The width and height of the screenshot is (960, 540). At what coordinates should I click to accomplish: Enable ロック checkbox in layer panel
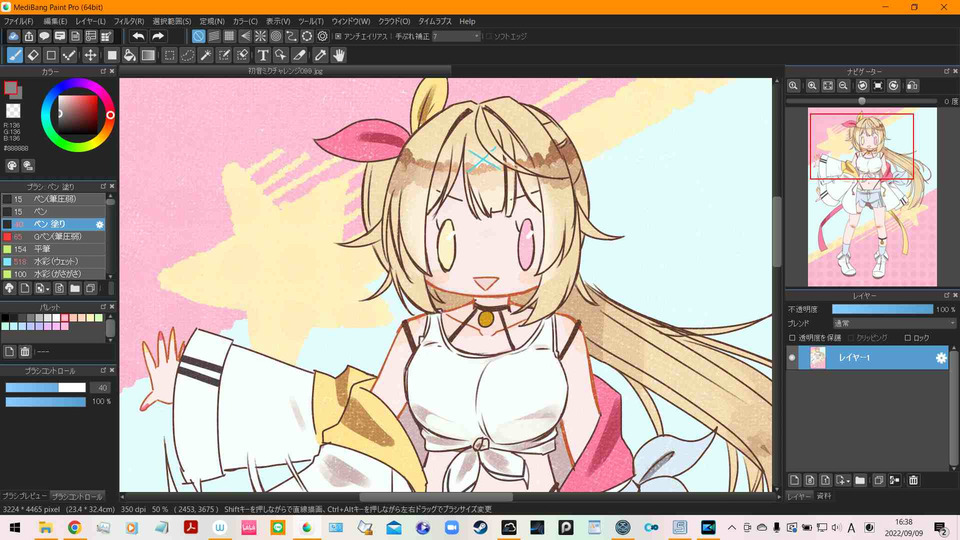pyautogui.click(x=907, y=338)
